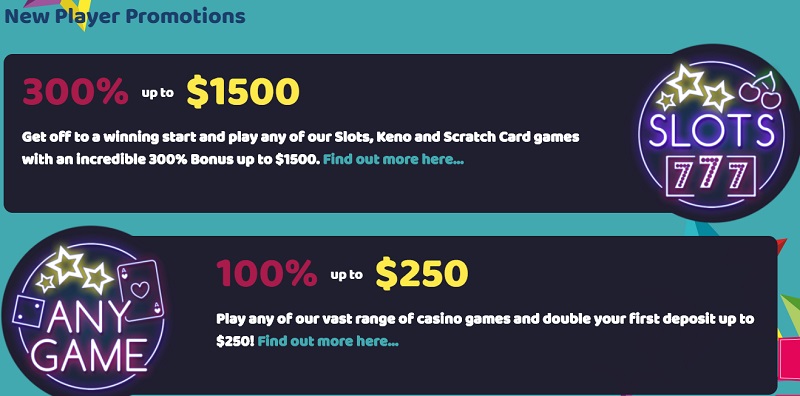Click the $250 bonus amount
Screen dimensions: 800x396
(422, 274)
